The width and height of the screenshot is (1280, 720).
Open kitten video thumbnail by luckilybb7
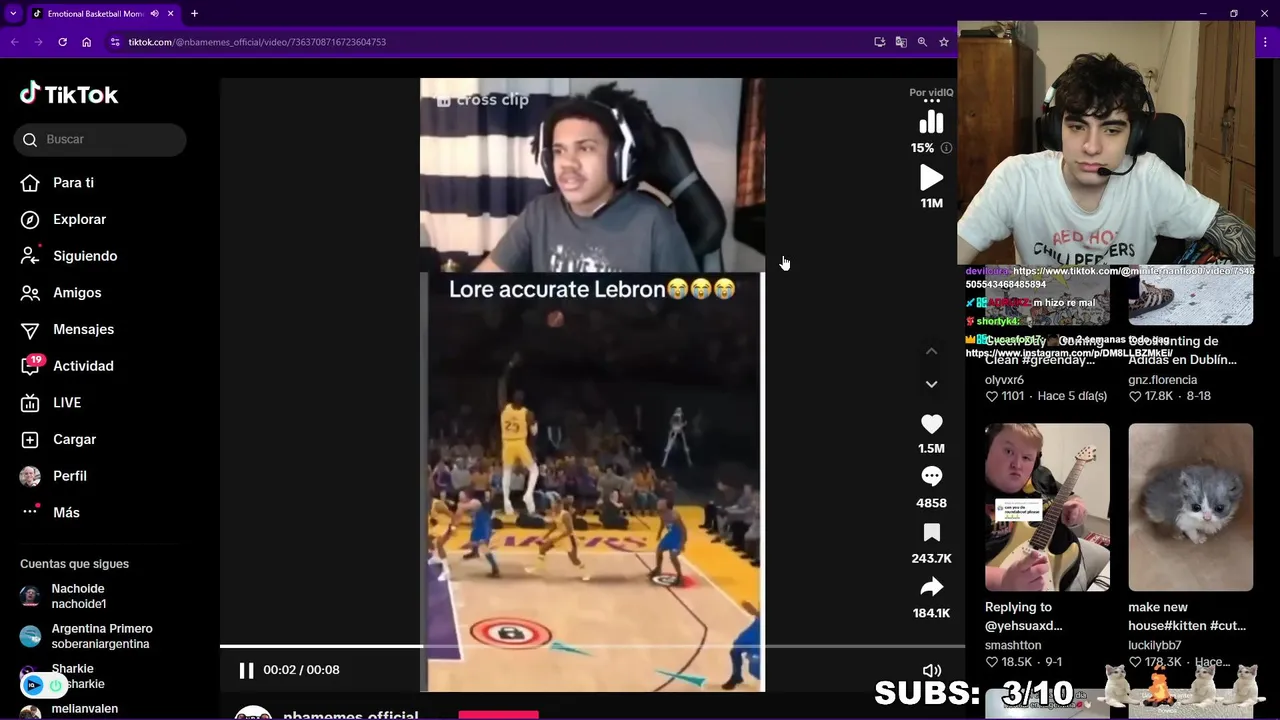[x=1190, y=507]
